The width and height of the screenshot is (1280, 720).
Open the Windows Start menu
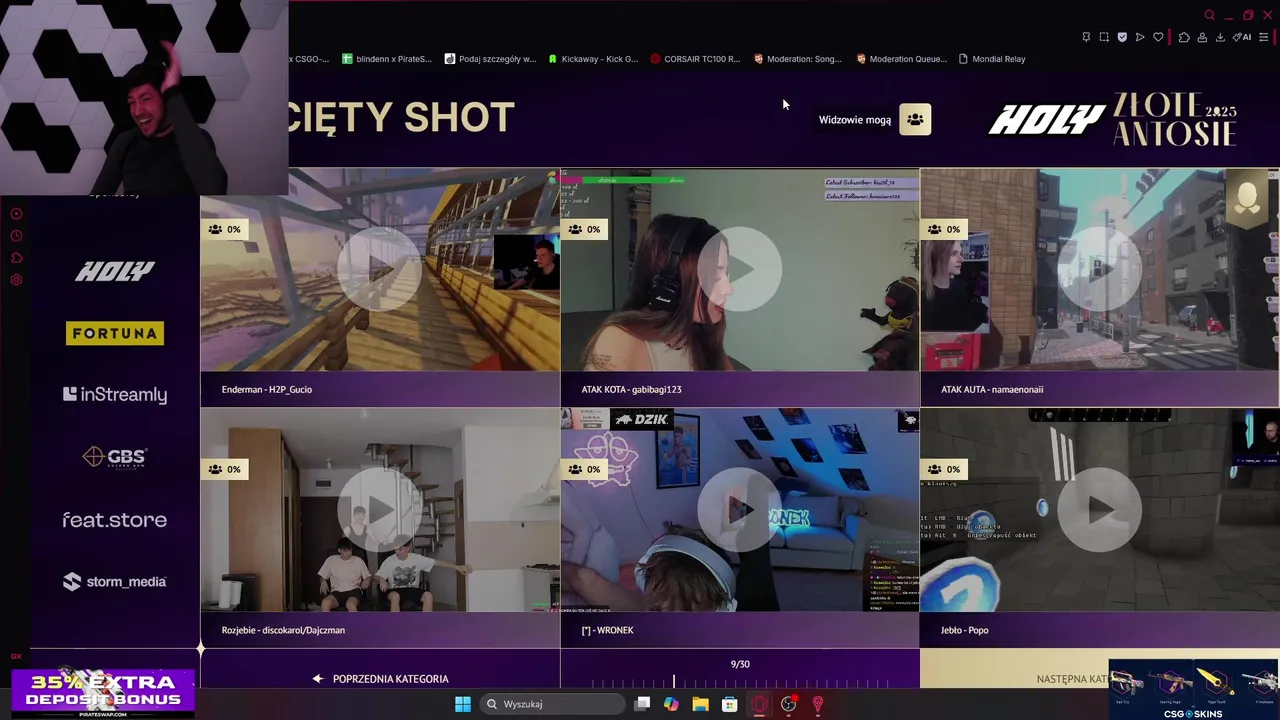(x=463, y=704)
